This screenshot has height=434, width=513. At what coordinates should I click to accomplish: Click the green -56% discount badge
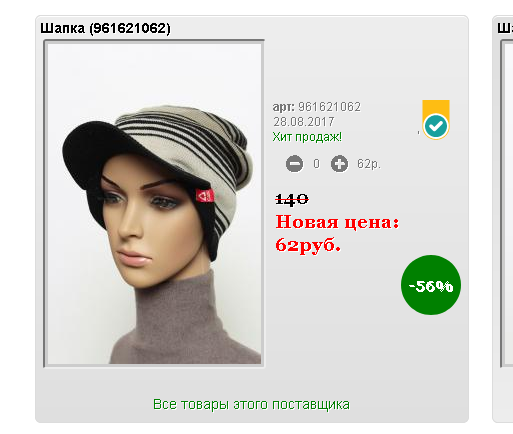431,285
